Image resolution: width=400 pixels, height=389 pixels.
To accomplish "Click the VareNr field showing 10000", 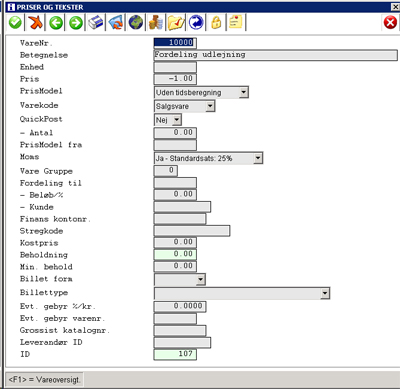I will pos(175,43).
